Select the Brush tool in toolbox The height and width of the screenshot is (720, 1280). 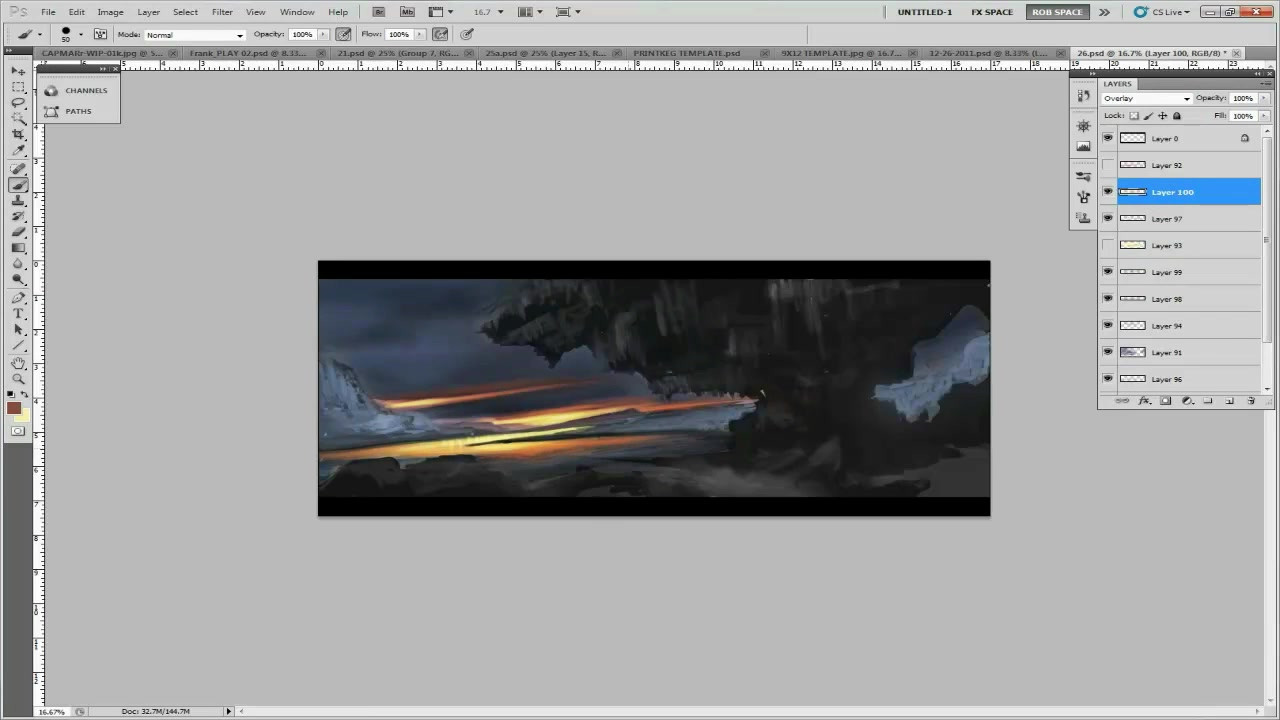pos(18,185)
